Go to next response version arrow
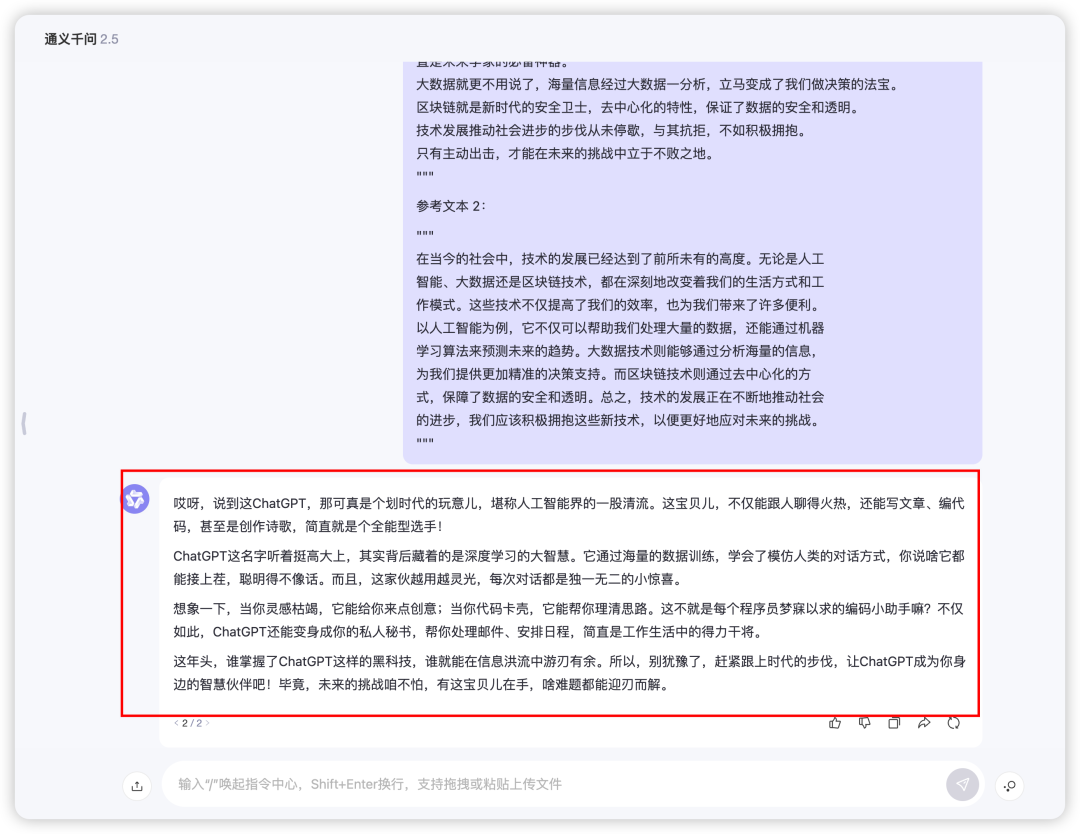This screenshot has width=1080, height=834. 207,723
